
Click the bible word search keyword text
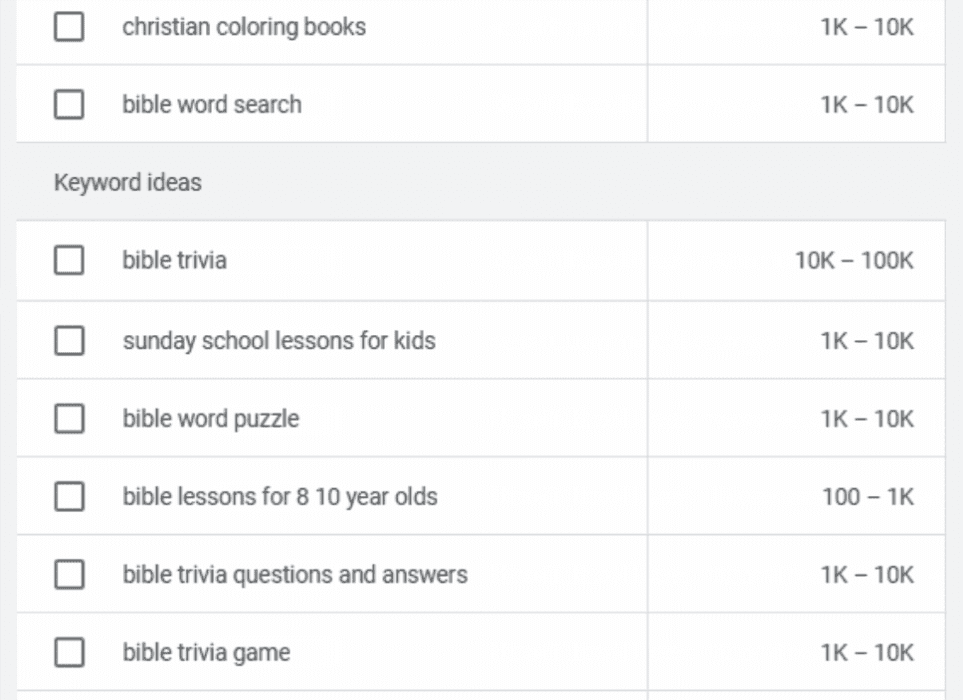click(x=212, y=105)
